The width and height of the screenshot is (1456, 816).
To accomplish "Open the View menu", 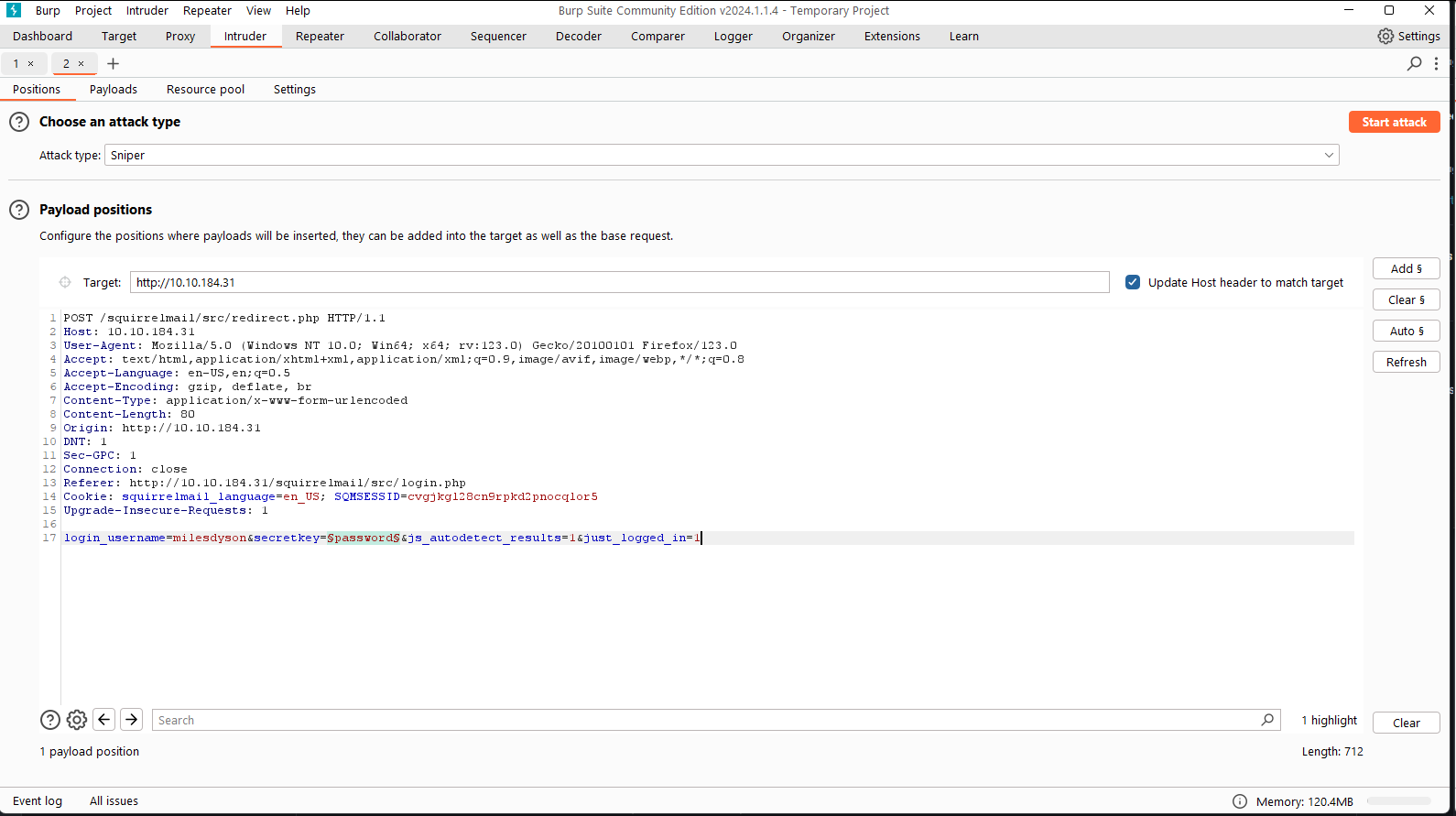I will pyautogui.click(x=258, y=10).
